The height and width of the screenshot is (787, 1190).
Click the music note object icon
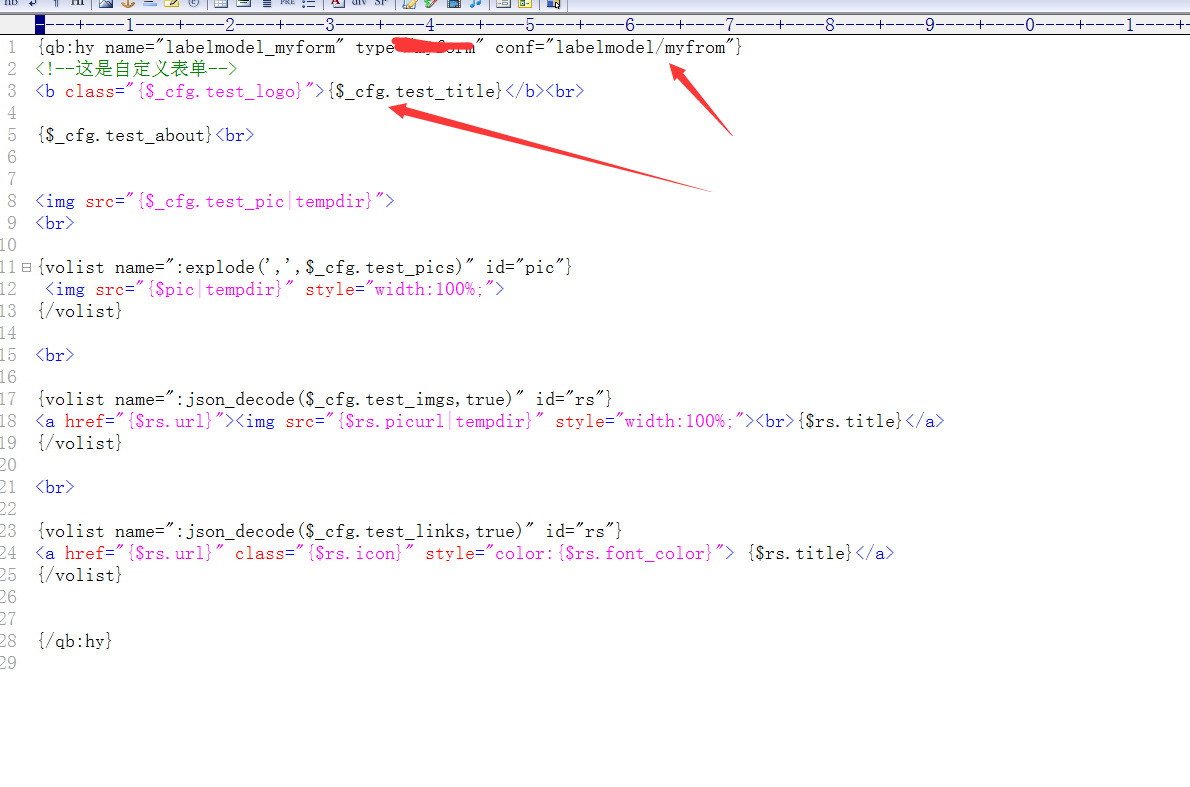pos(475,3)
